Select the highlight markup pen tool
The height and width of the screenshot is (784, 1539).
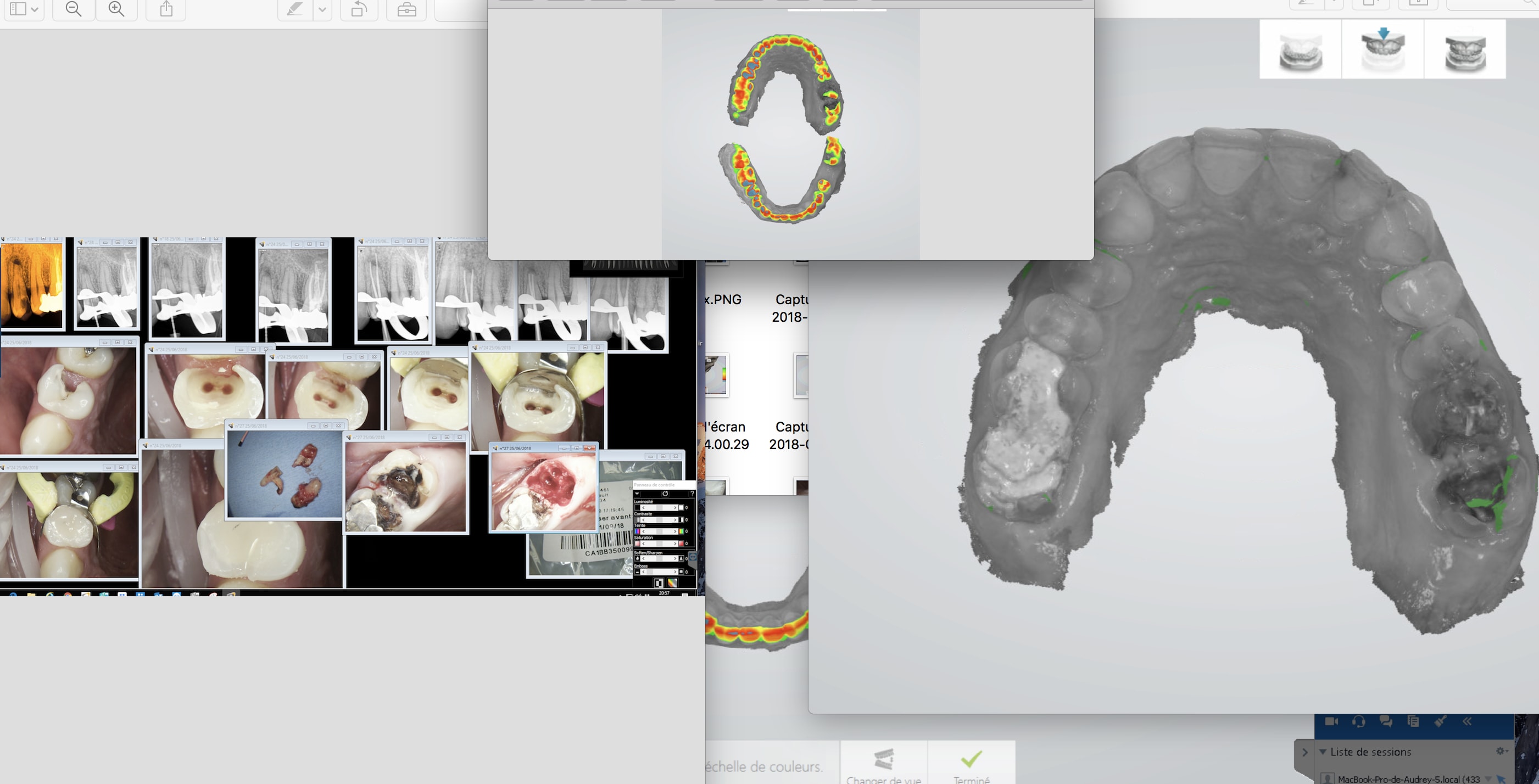295,9
